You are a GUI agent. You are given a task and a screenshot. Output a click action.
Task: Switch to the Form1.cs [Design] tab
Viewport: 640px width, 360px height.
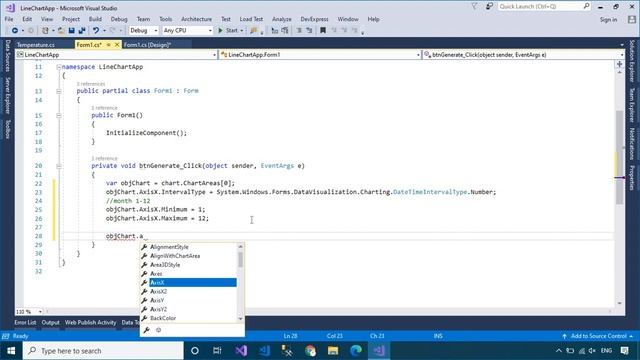147,45
